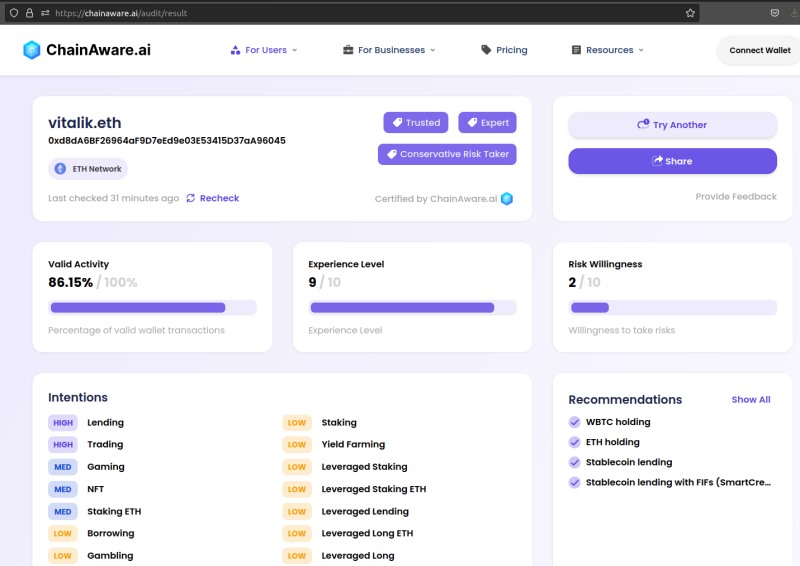800x566 pixels.
Task: Click the vitalik.eth heading
Action: pyautogui.click(x=85, y=122)
